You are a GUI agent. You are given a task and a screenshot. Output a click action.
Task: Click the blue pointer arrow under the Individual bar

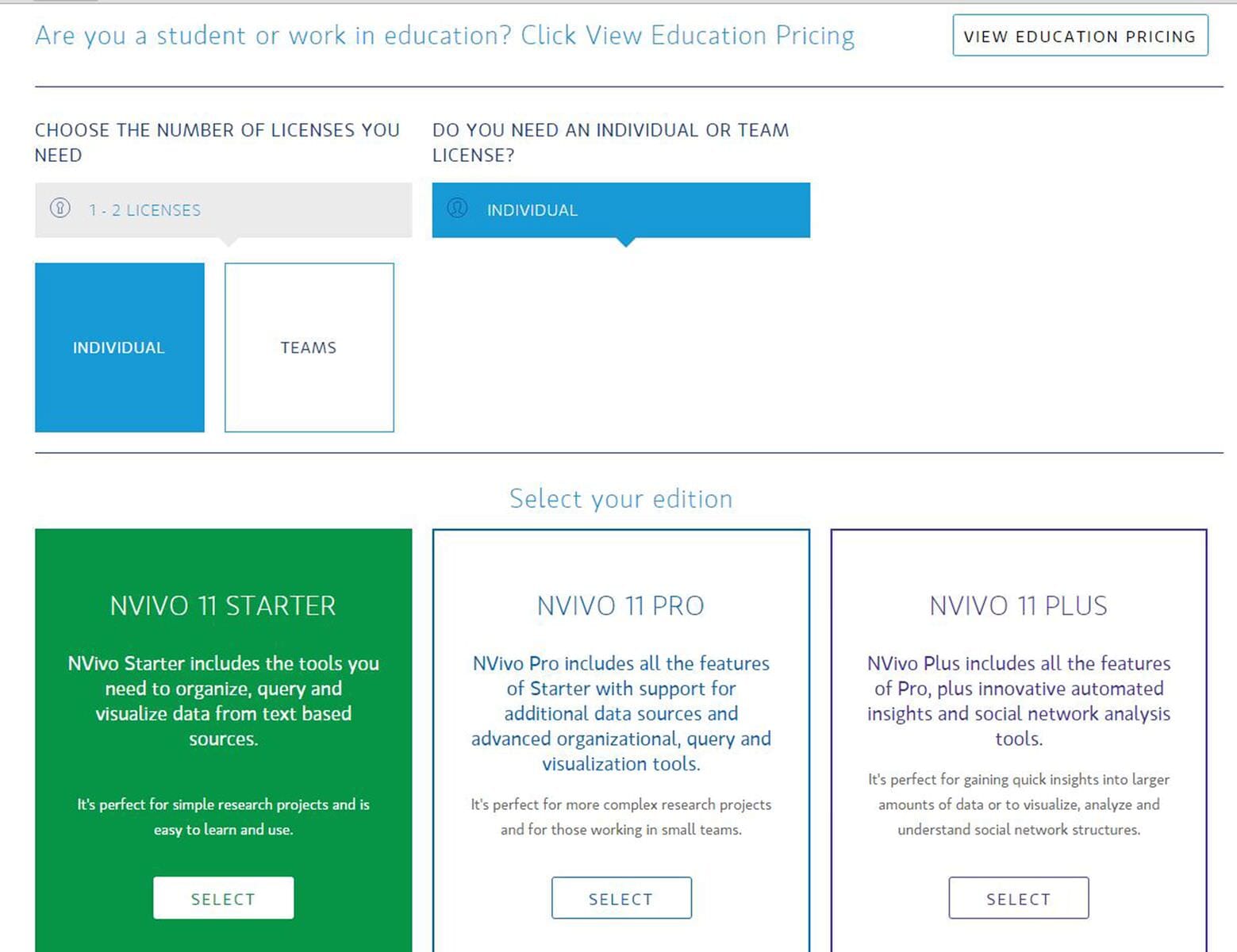[x=625, y=242]
